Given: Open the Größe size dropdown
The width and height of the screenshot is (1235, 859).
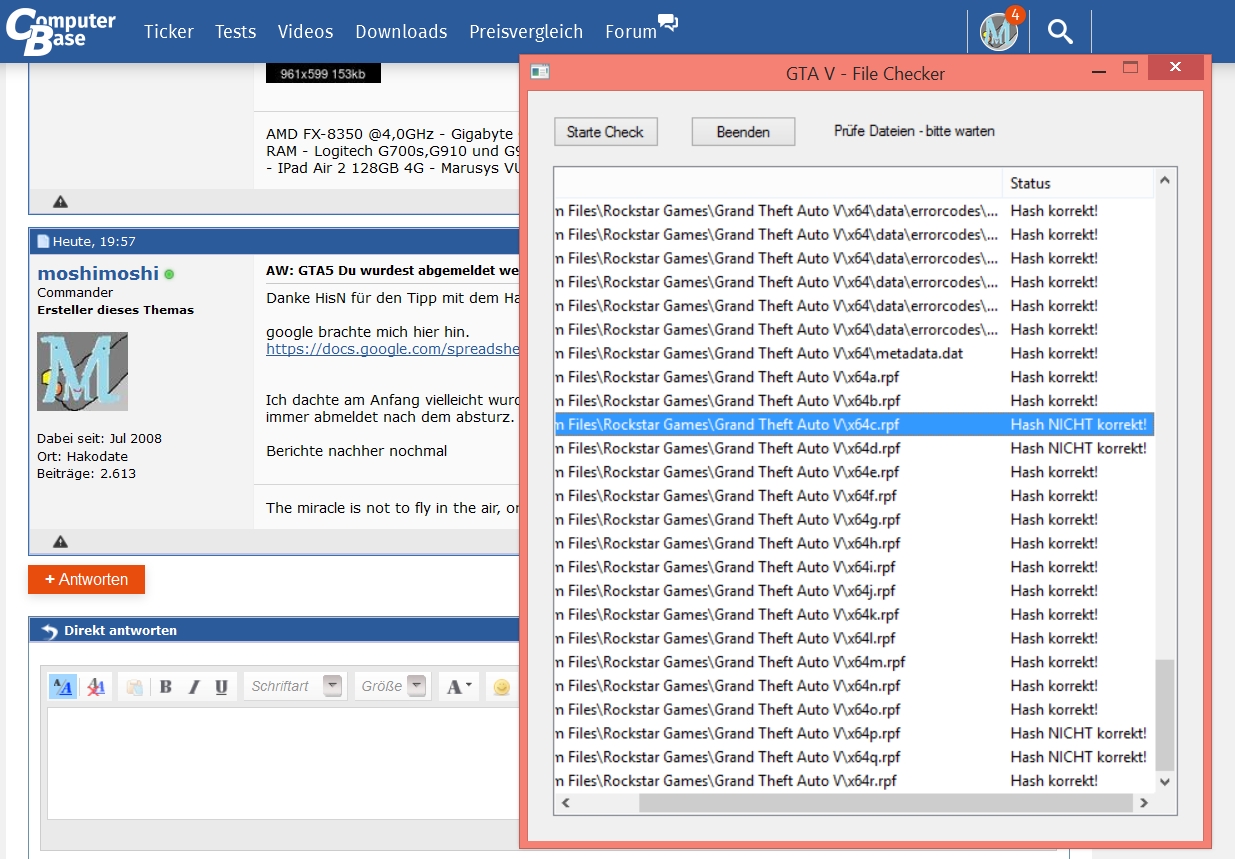Looking at the screenshot, I should click(x=392, y=686).
